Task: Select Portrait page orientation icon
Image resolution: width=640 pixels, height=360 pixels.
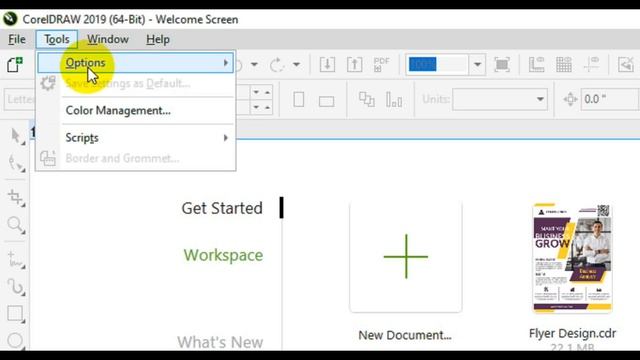Action: click(299, 100)
